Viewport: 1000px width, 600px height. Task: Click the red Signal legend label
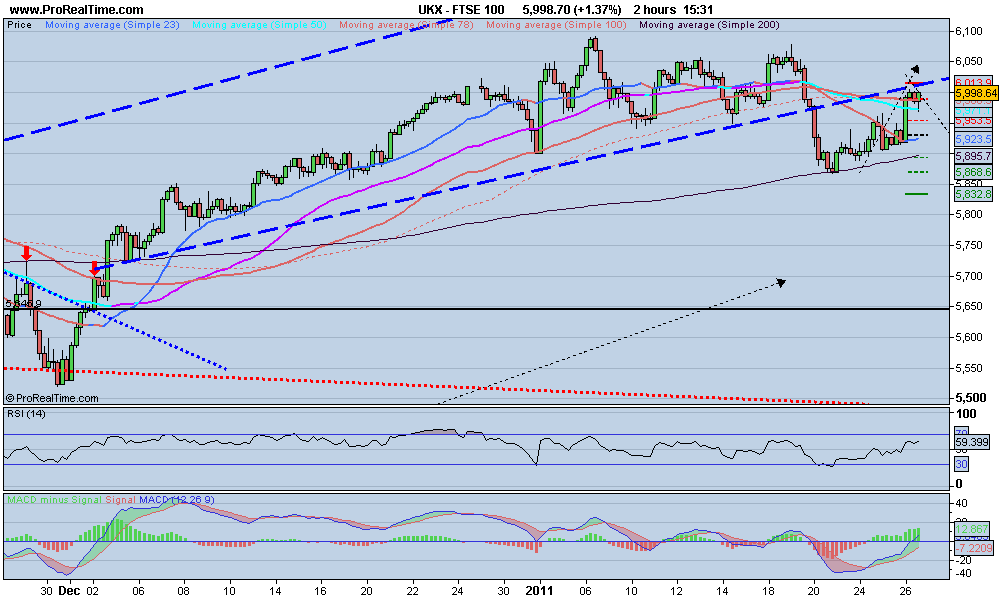(121, 500)
